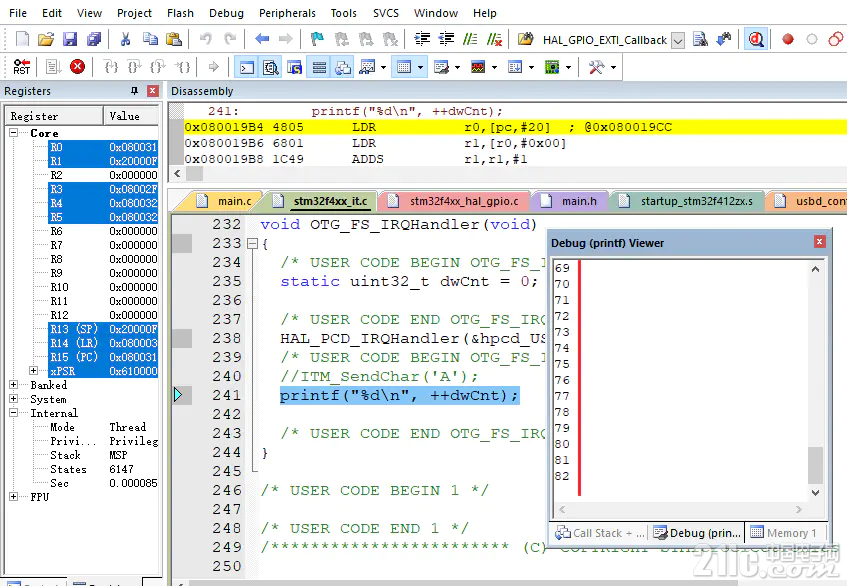
Task: Expand the FPU register group
Action: point(14,497)
